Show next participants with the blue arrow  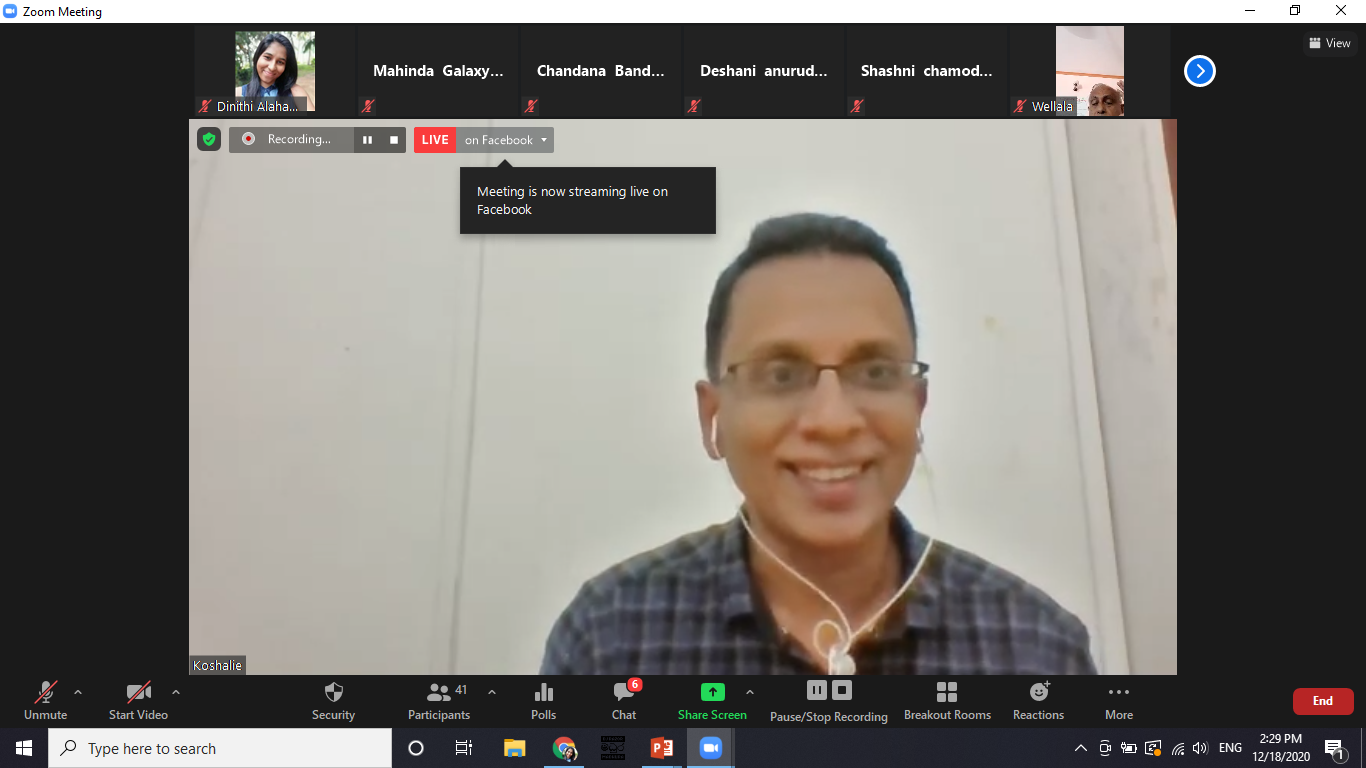pyautogui.click(x=1200, y=71)
